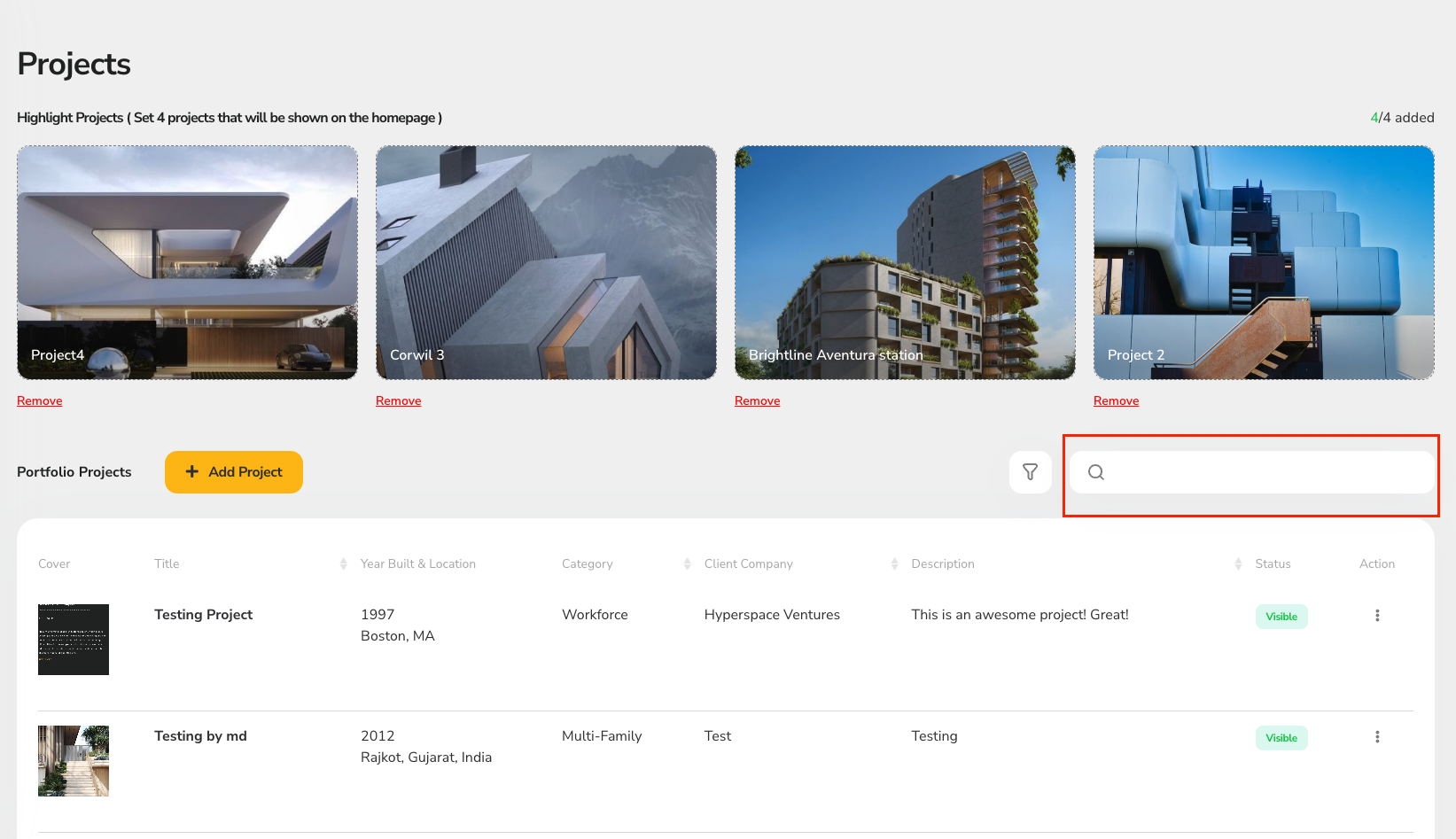
Task: Sort by Category column arrows
Action: tap(687, 564)
